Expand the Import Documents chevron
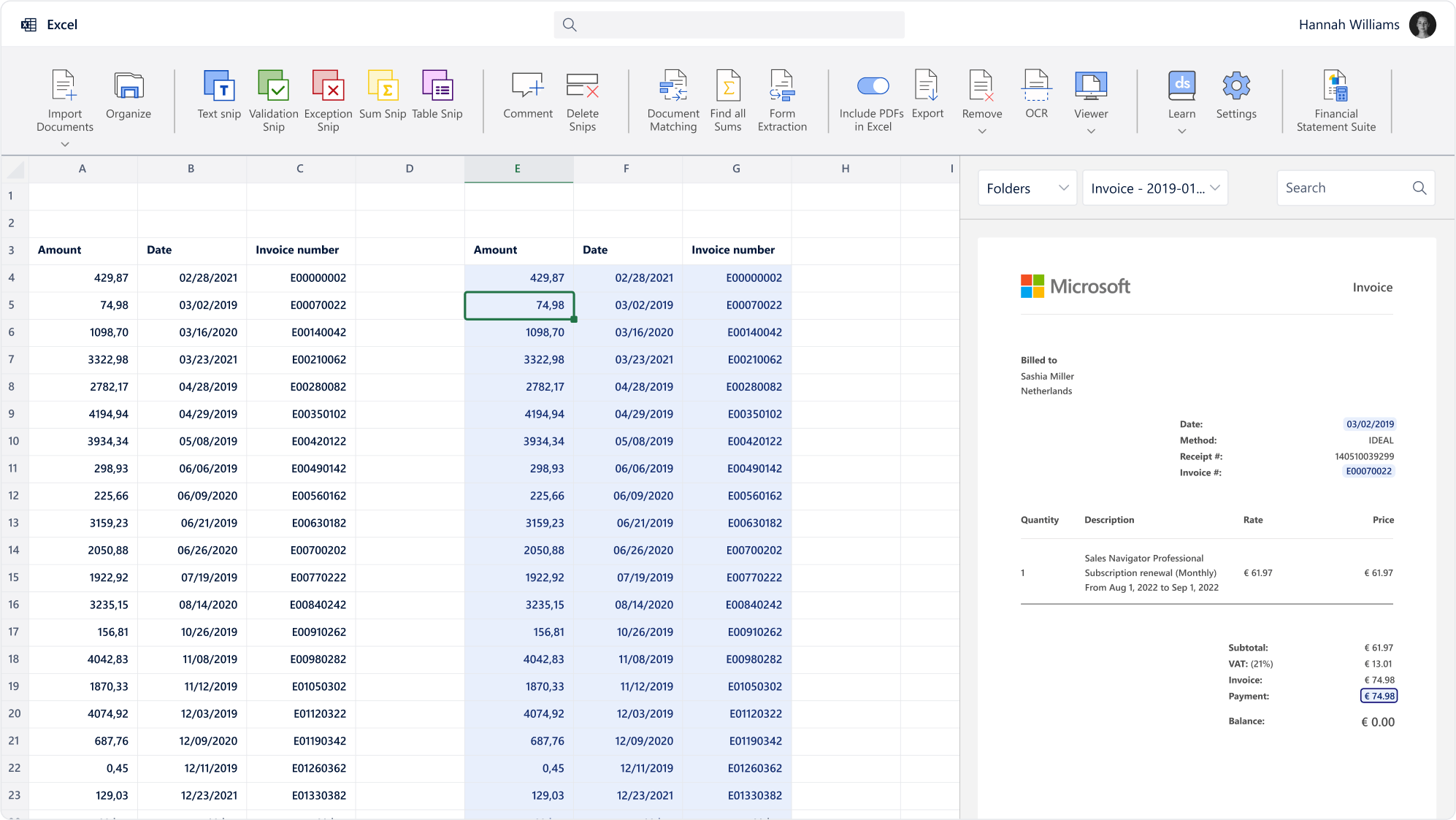1456x820 pixels. (x=65, y=145)
